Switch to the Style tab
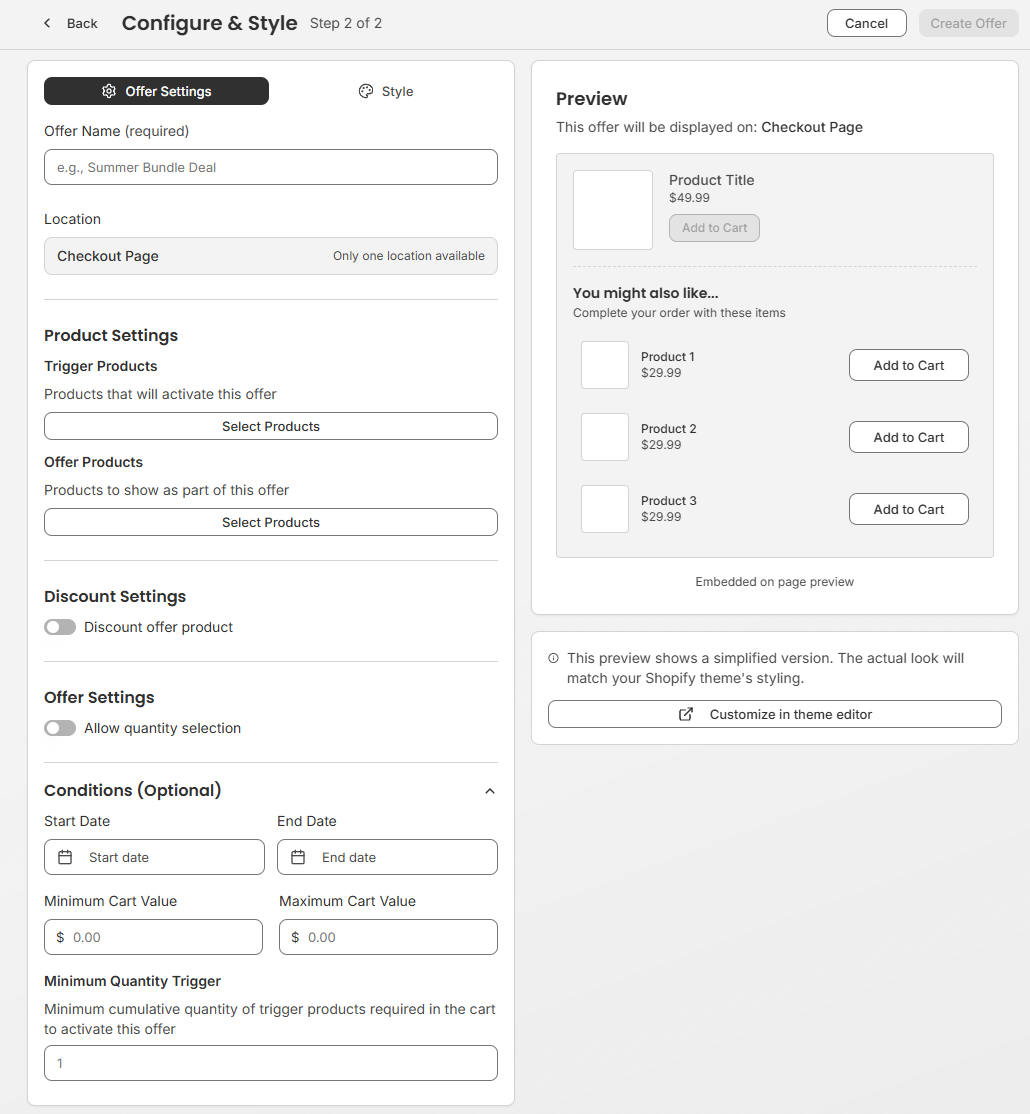1030x1114 pixels. click(x=386, y=91)
